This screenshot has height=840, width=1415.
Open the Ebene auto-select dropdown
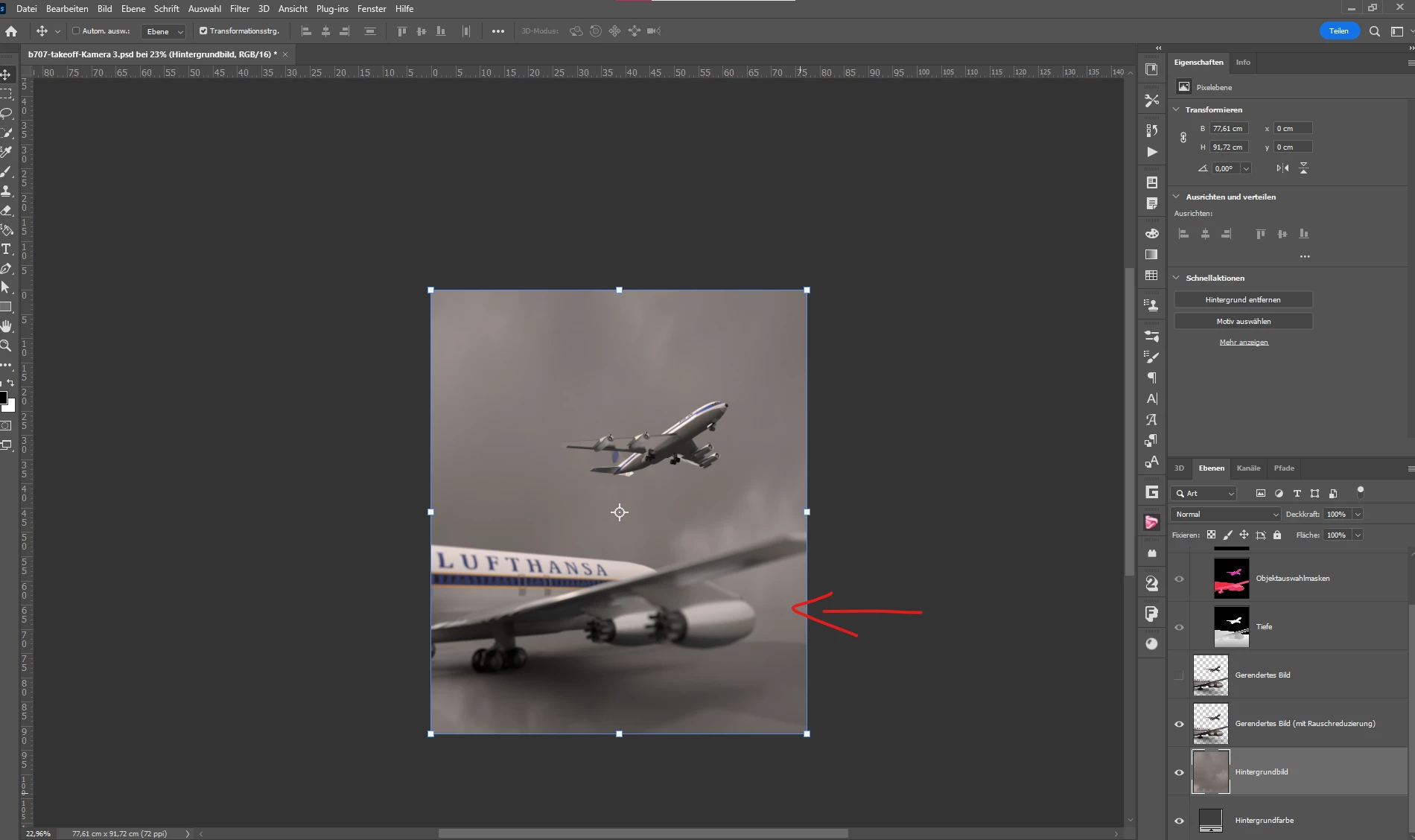[x=164, y=31]
